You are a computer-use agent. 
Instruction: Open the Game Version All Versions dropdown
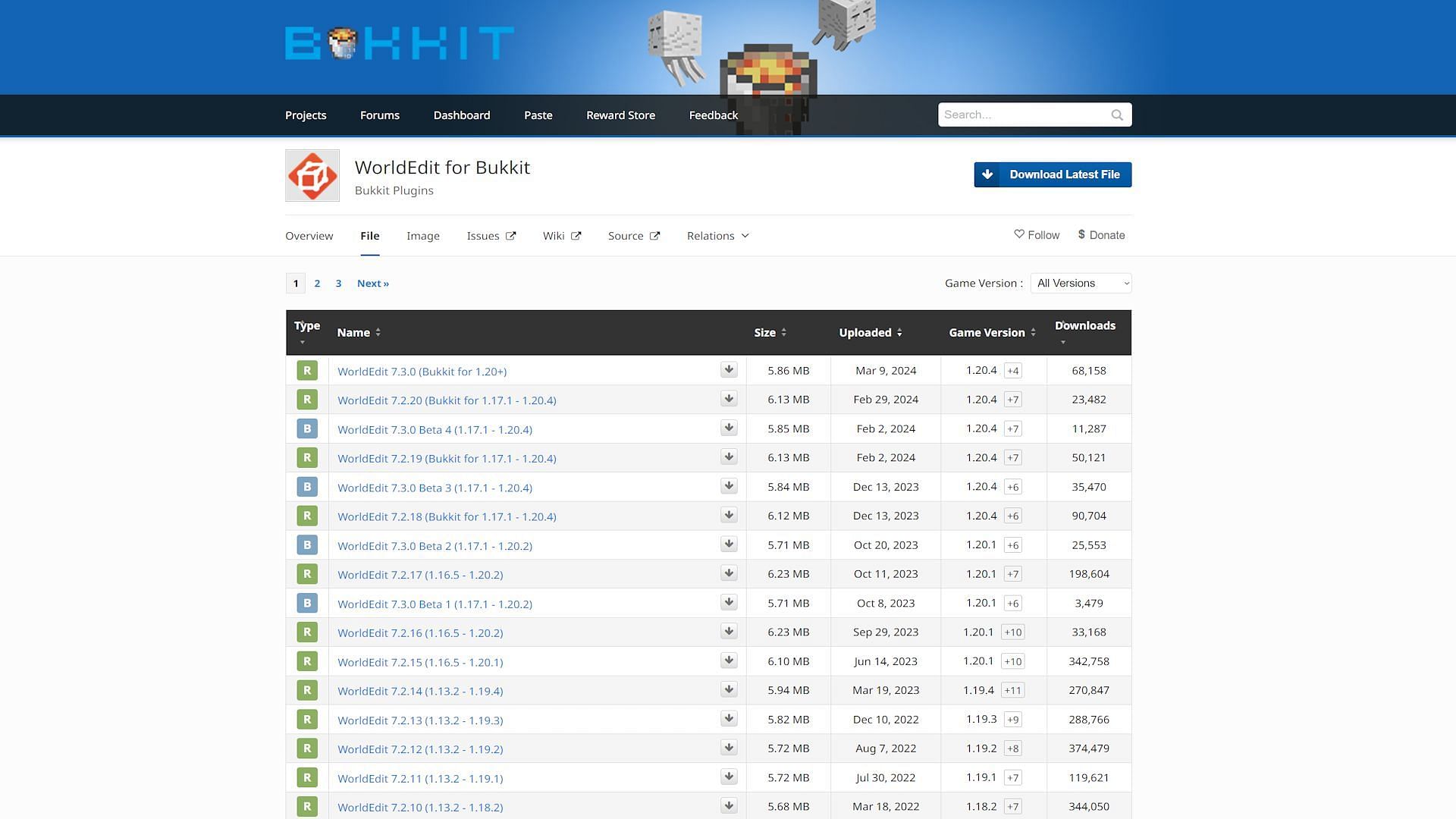(1081, 283)
